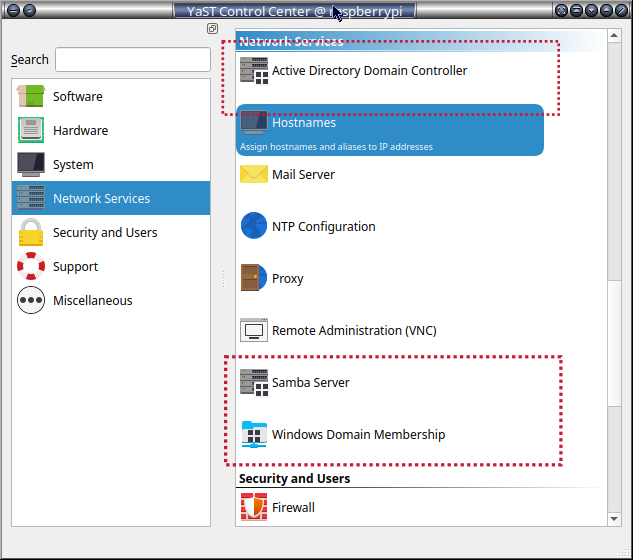The image size is (633, 560).
Task: Click the Mail Server envelope icon
Action: click(254, 174)
